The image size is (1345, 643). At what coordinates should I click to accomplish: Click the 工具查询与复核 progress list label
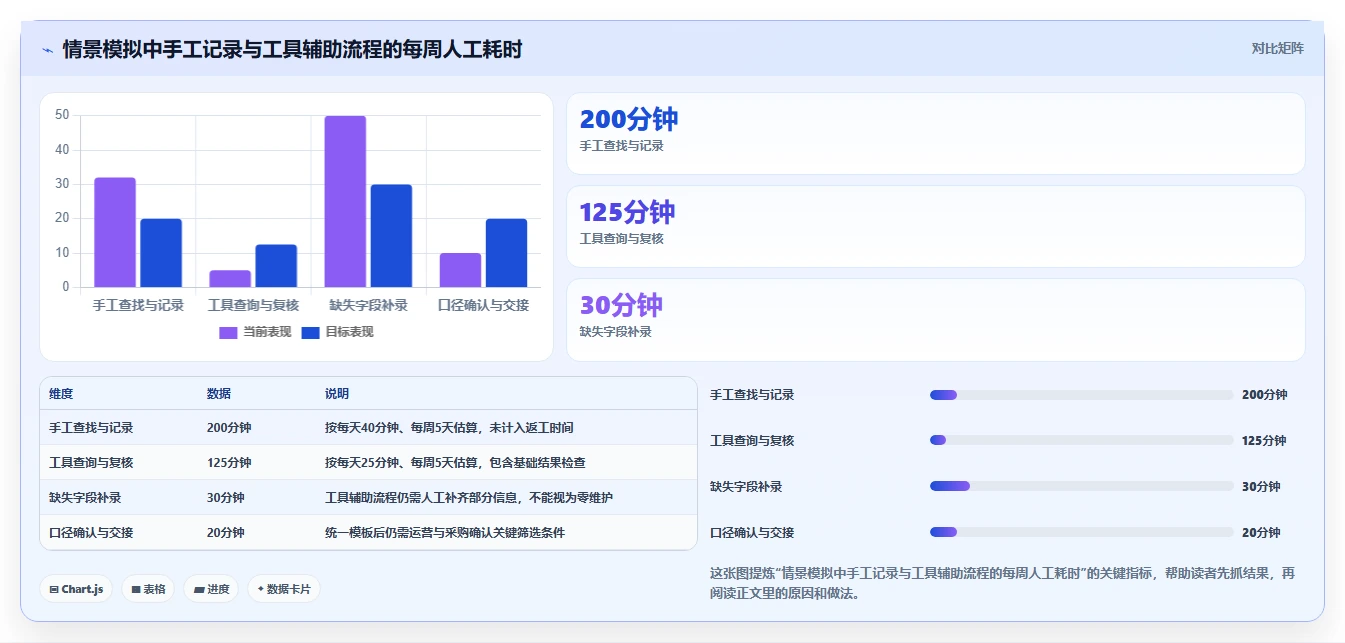point(752,440)
